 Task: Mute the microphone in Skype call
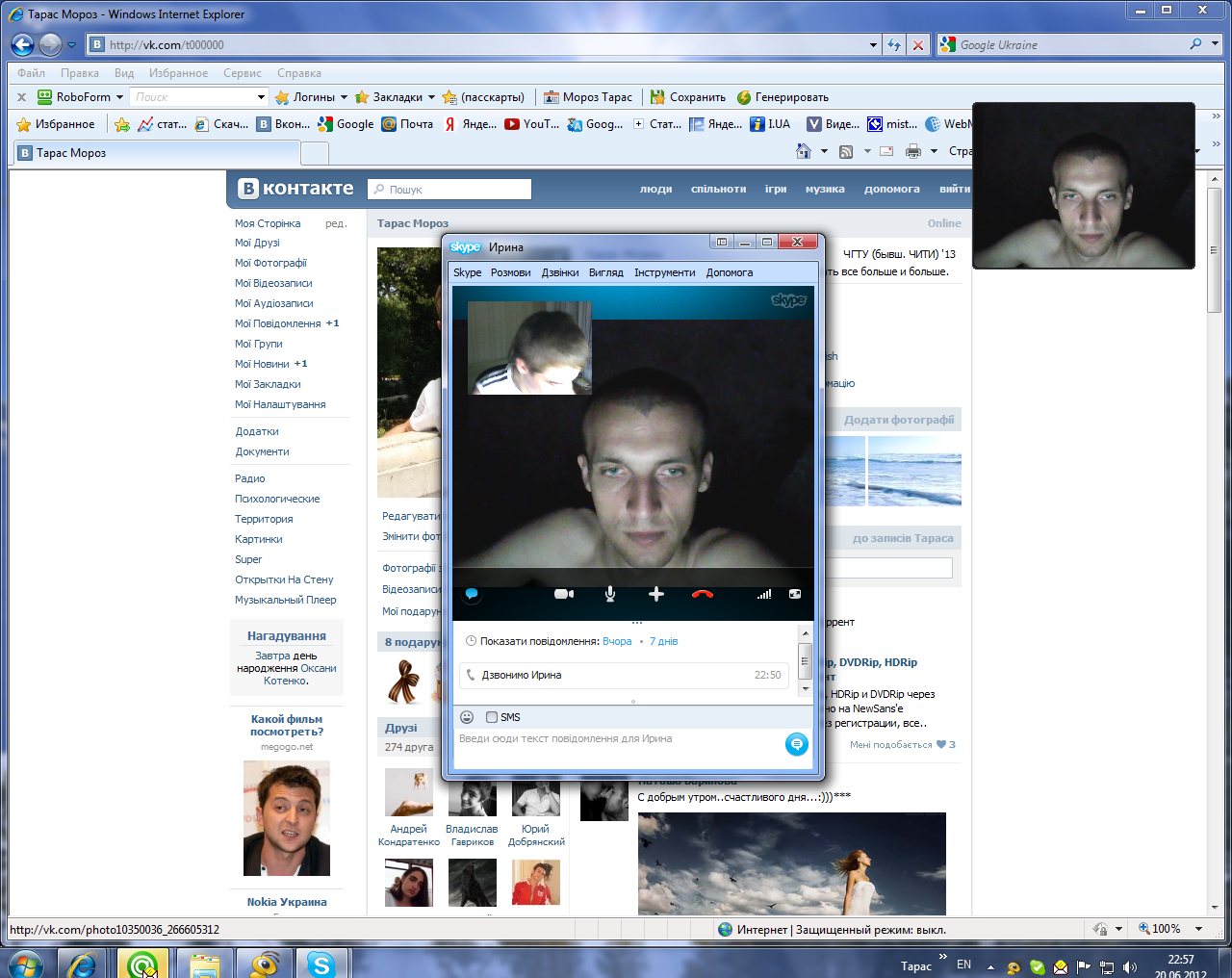609,595
